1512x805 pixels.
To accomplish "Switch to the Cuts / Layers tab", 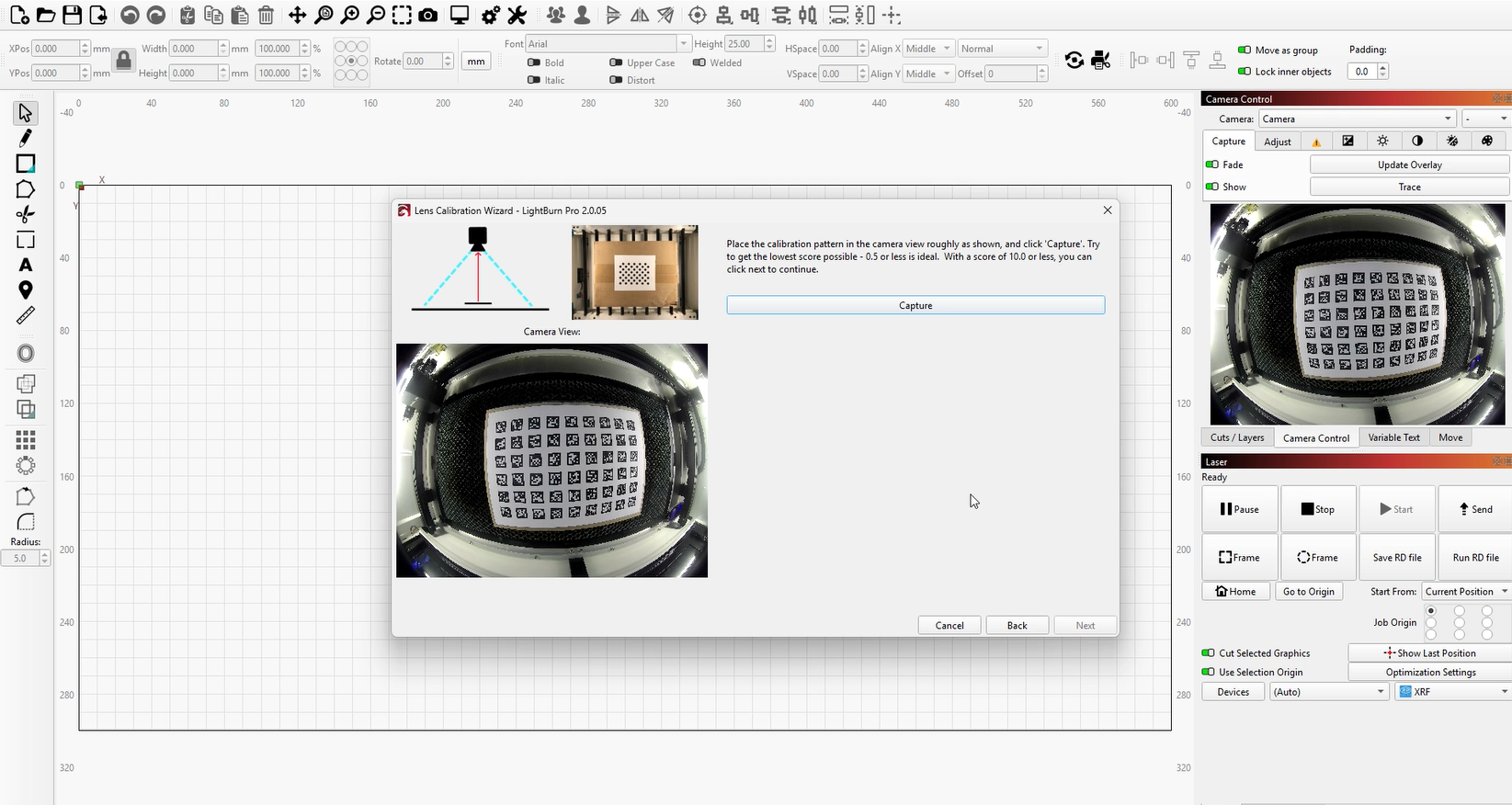I will point(1236,437).
